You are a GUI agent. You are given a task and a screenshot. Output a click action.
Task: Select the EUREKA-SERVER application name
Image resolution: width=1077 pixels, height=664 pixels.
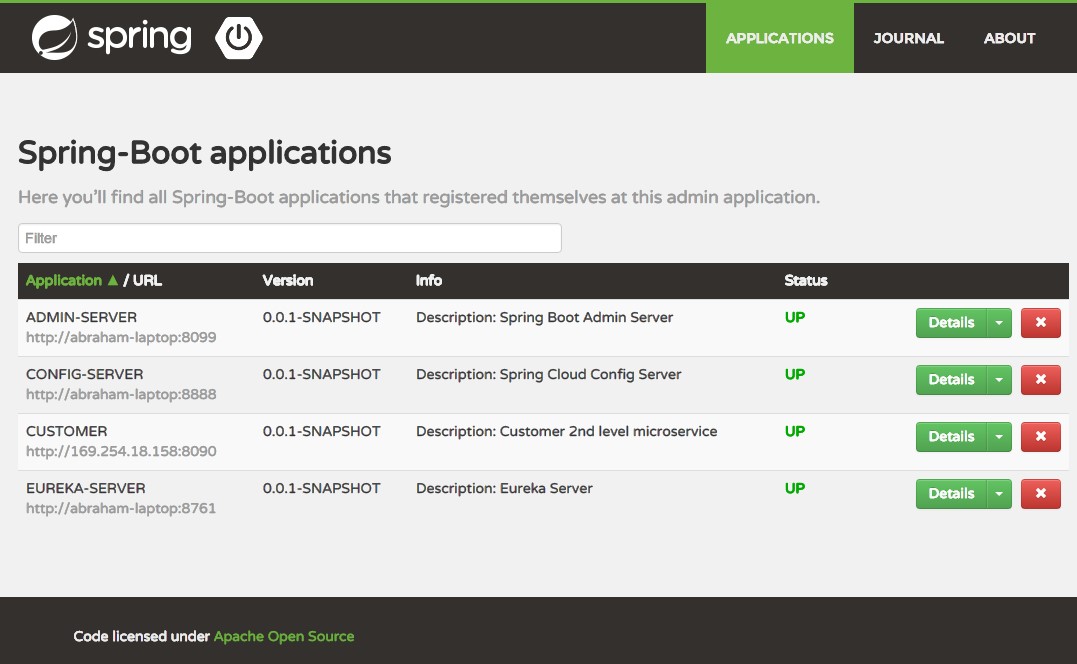click(x=86, y=488)
